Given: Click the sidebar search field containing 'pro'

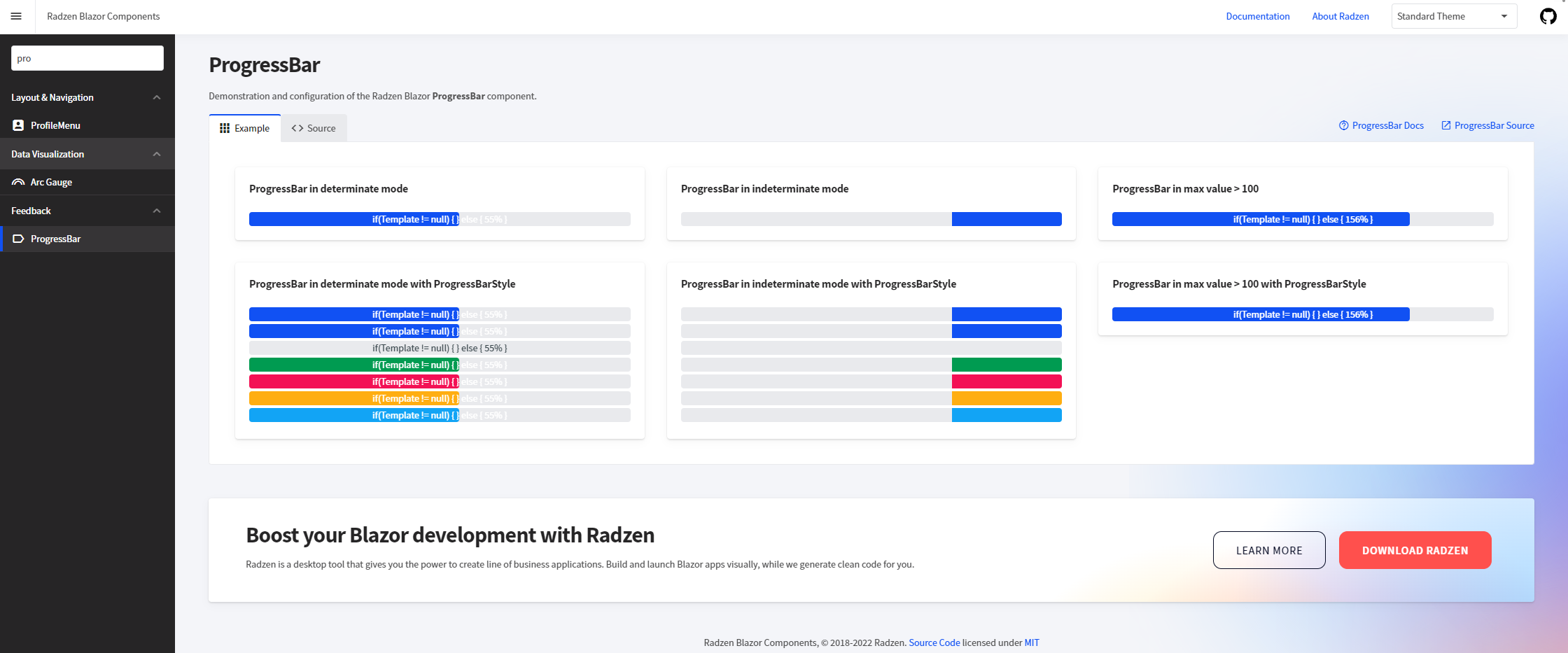Looking at the screenshot, I should point(87,58).
